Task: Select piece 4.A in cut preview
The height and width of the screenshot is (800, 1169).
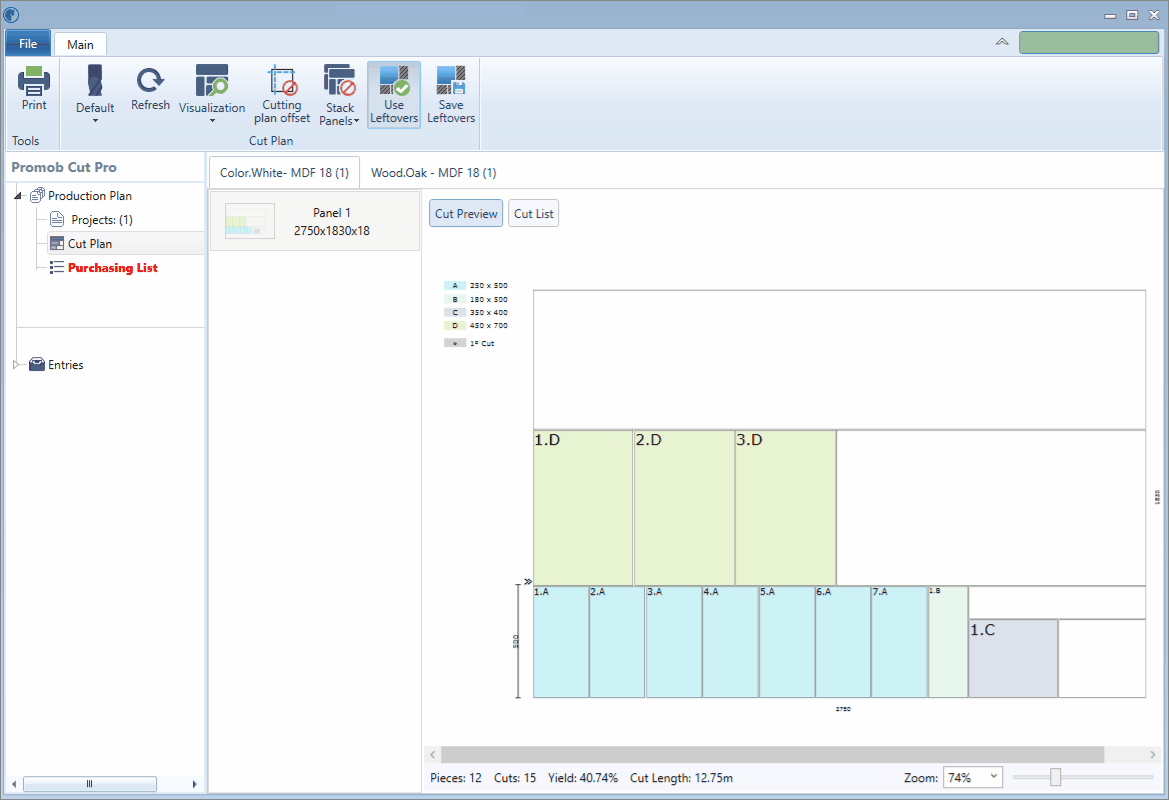Action: pos(730,642)
